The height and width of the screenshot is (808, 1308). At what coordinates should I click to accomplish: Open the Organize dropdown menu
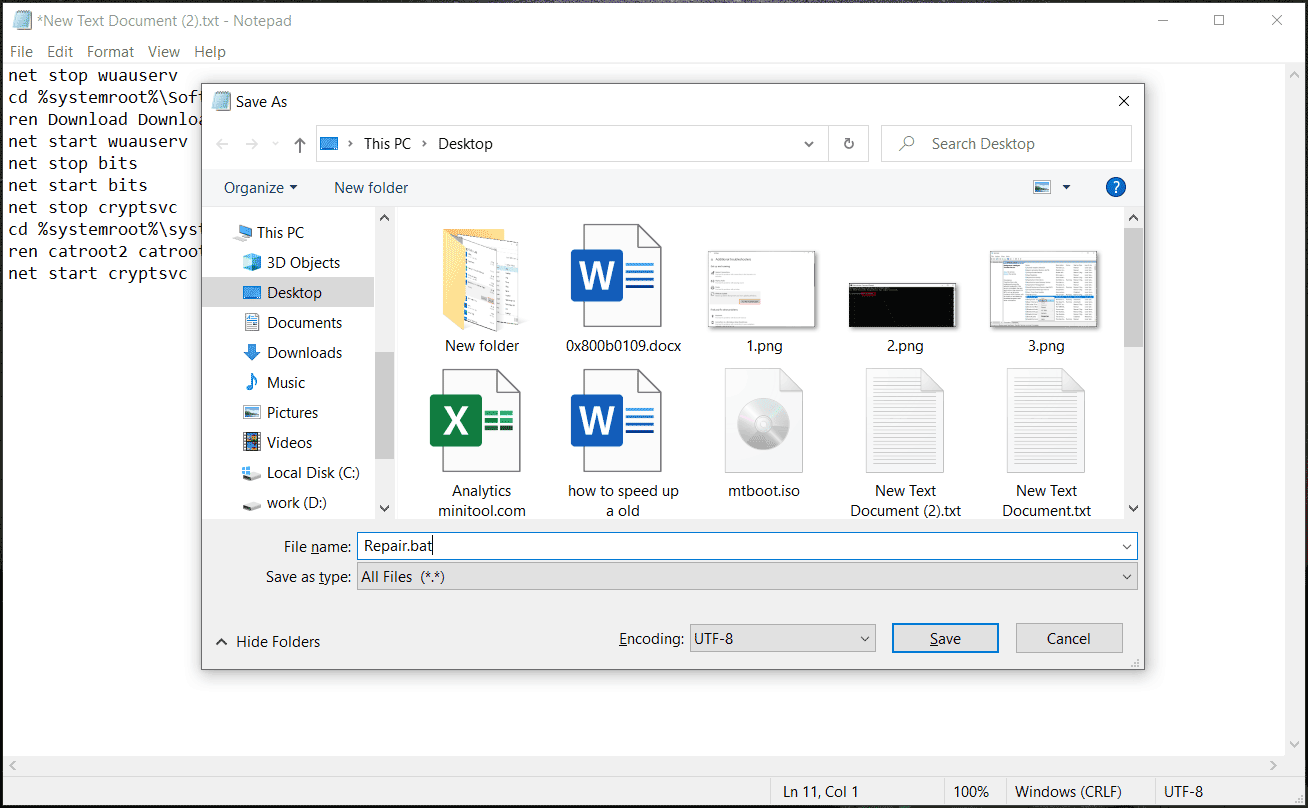[260, 188]
